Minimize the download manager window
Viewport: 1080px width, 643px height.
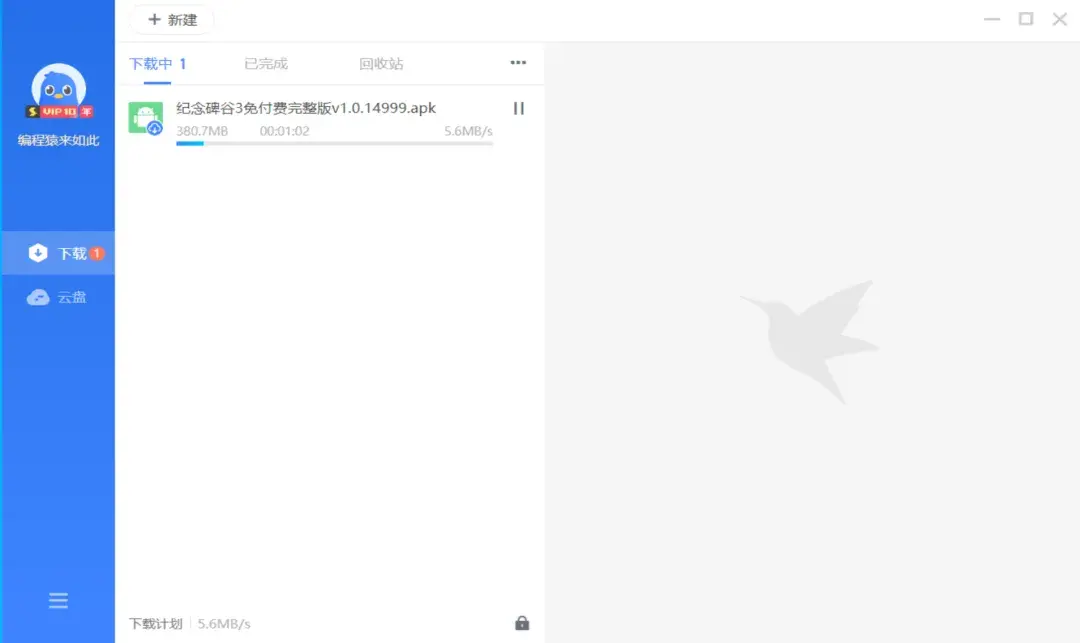coord(992,19)
